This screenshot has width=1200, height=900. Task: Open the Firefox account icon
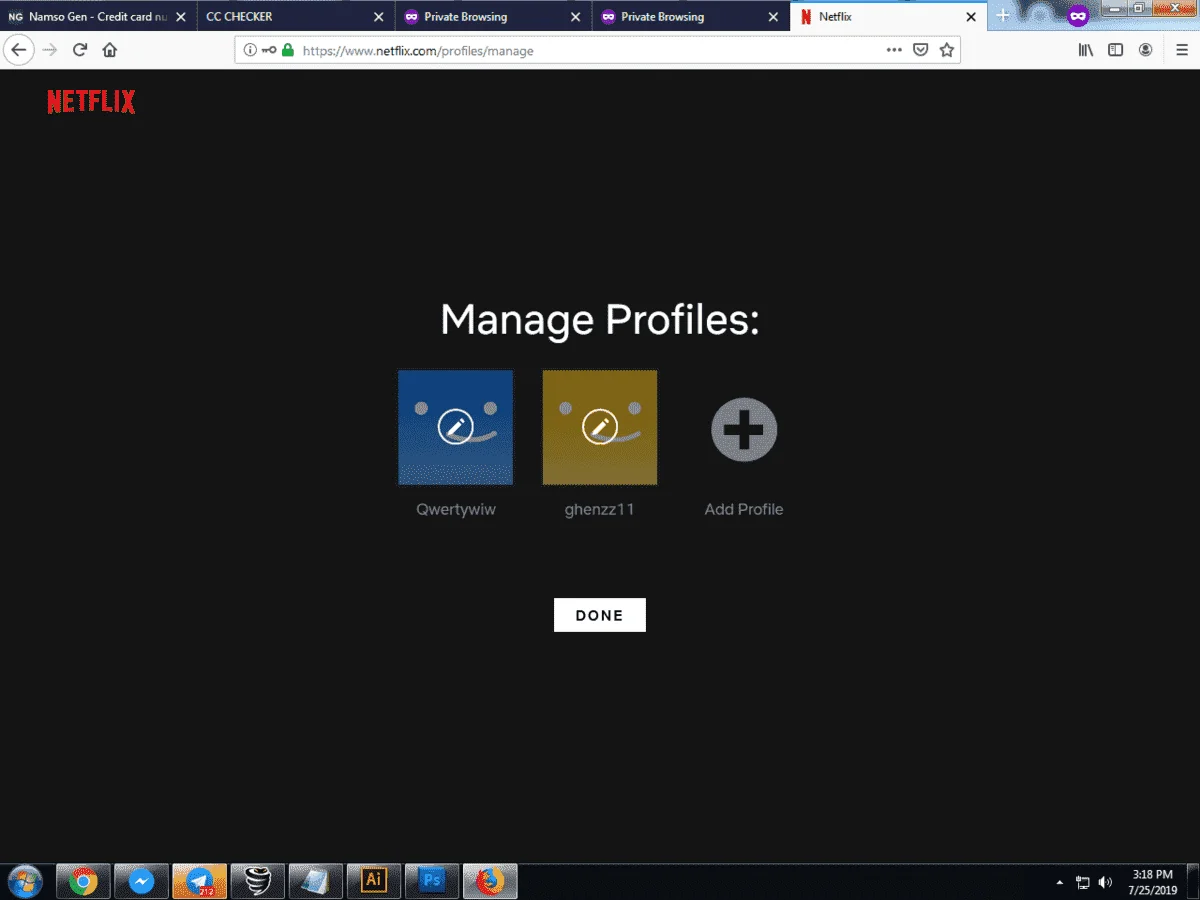[1146, 50]
